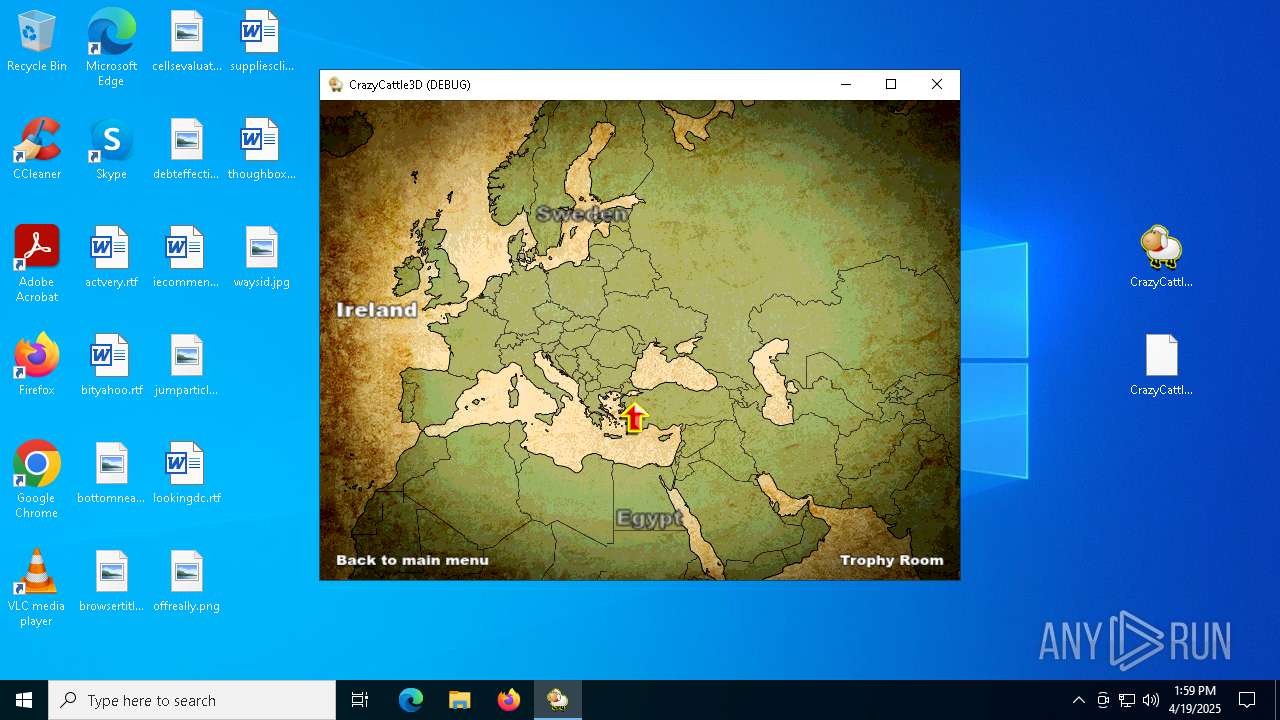Select the bityahoo.rtf document
Screen dimensions: 1280x720
click(111, 365)
